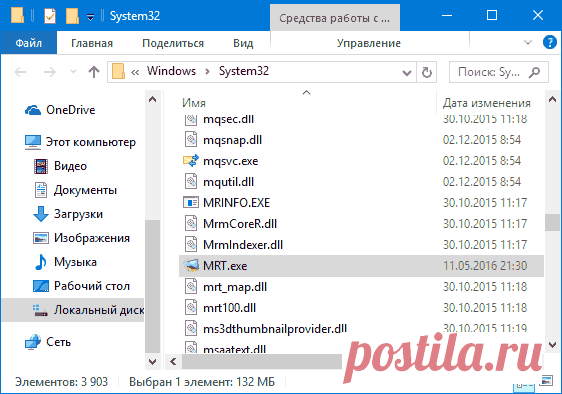The height and width of the screenshot is (394, 562).
Task: Select the file mqsvc.exe
Action: point(230,161)
